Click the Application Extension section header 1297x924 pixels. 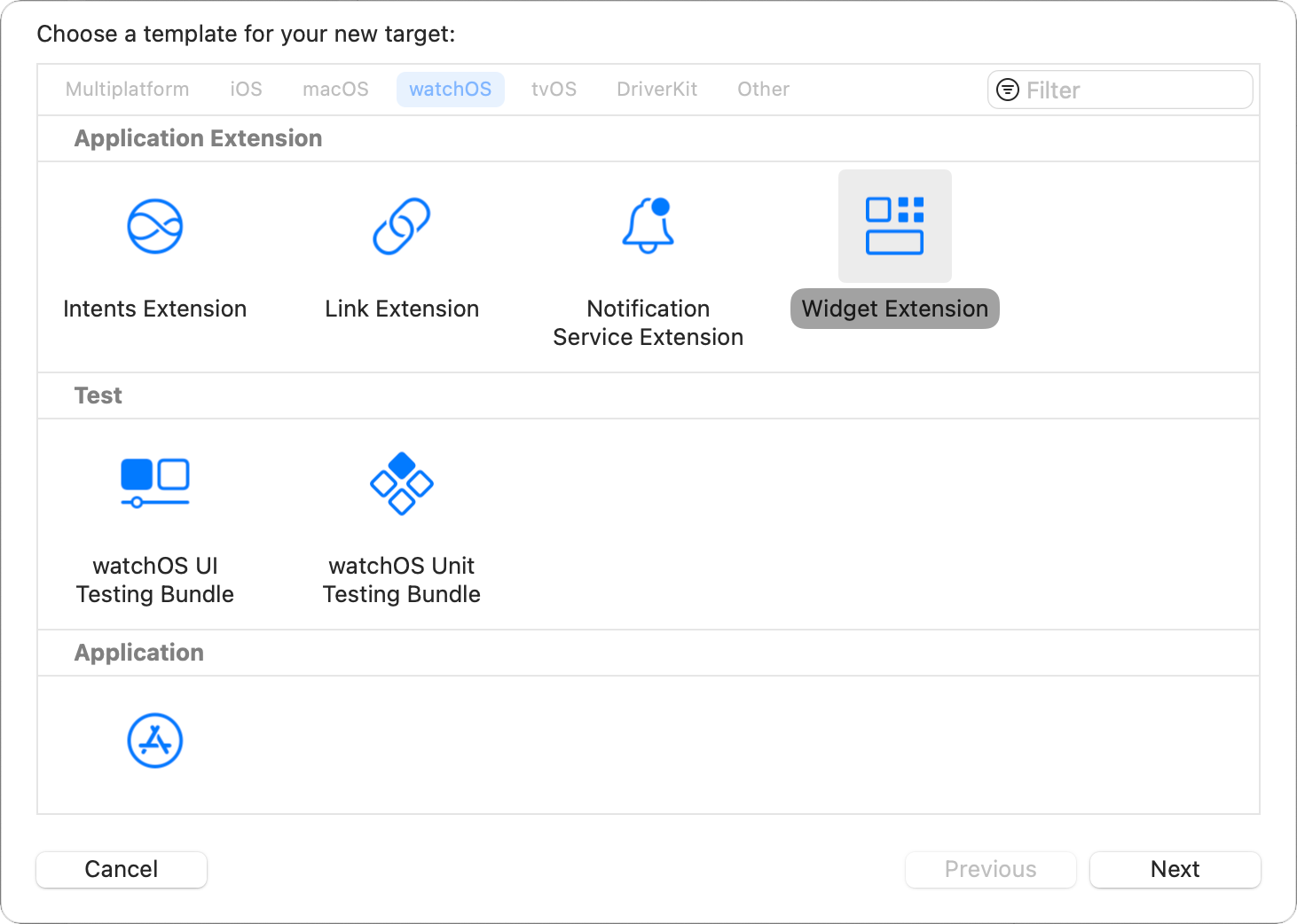tap(198, 138)
